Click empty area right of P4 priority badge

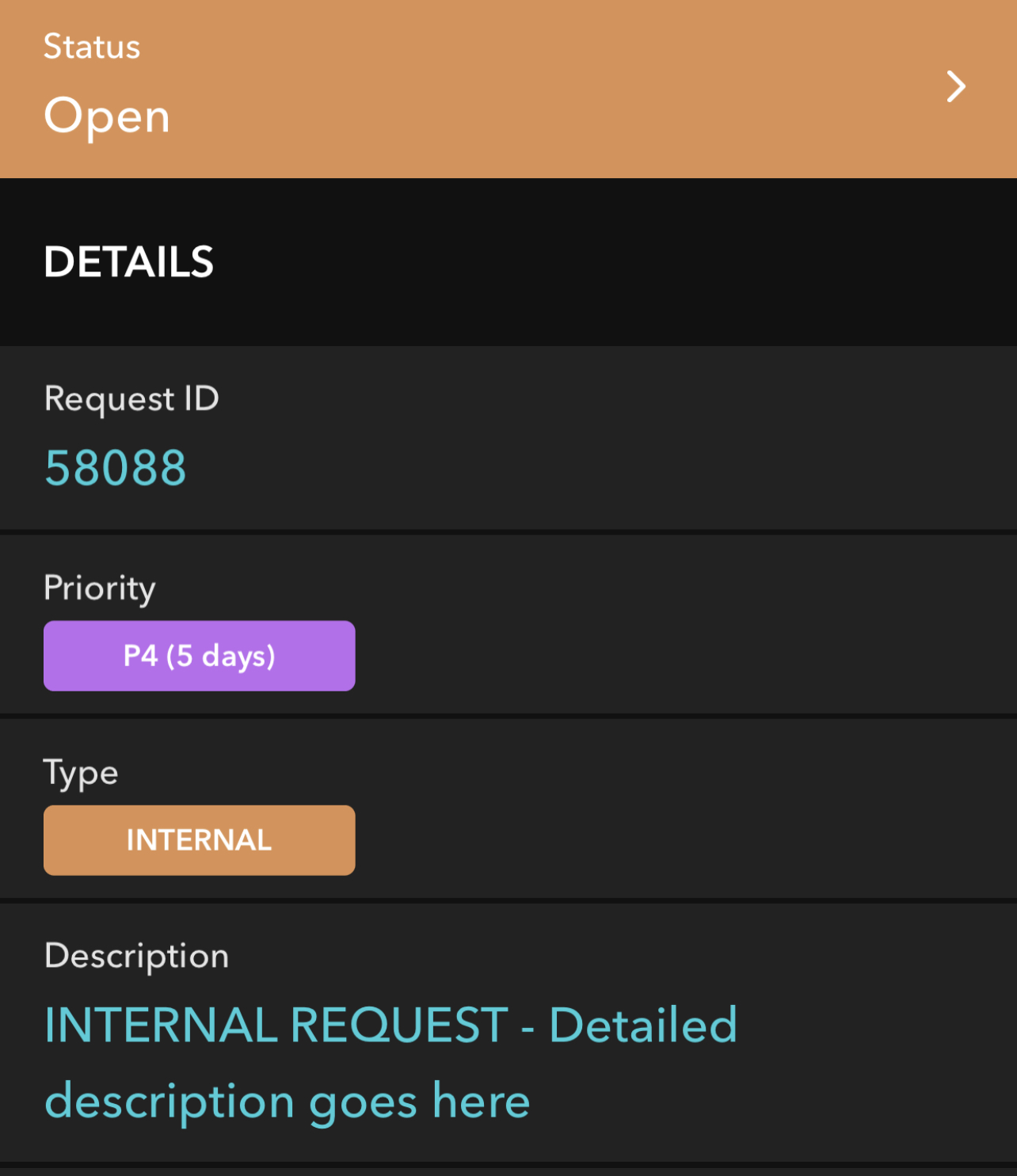pos(681,656)
